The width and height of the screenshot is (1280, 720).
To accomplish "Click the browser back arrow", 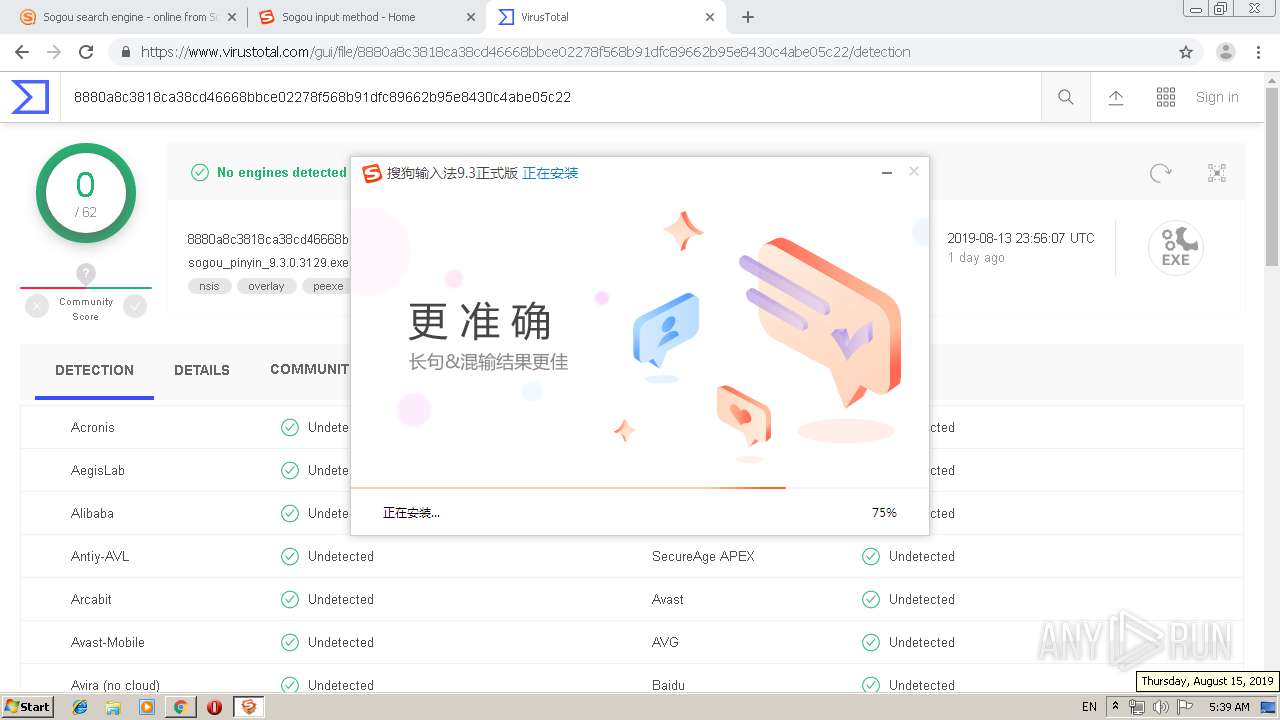I will [22, 52].
